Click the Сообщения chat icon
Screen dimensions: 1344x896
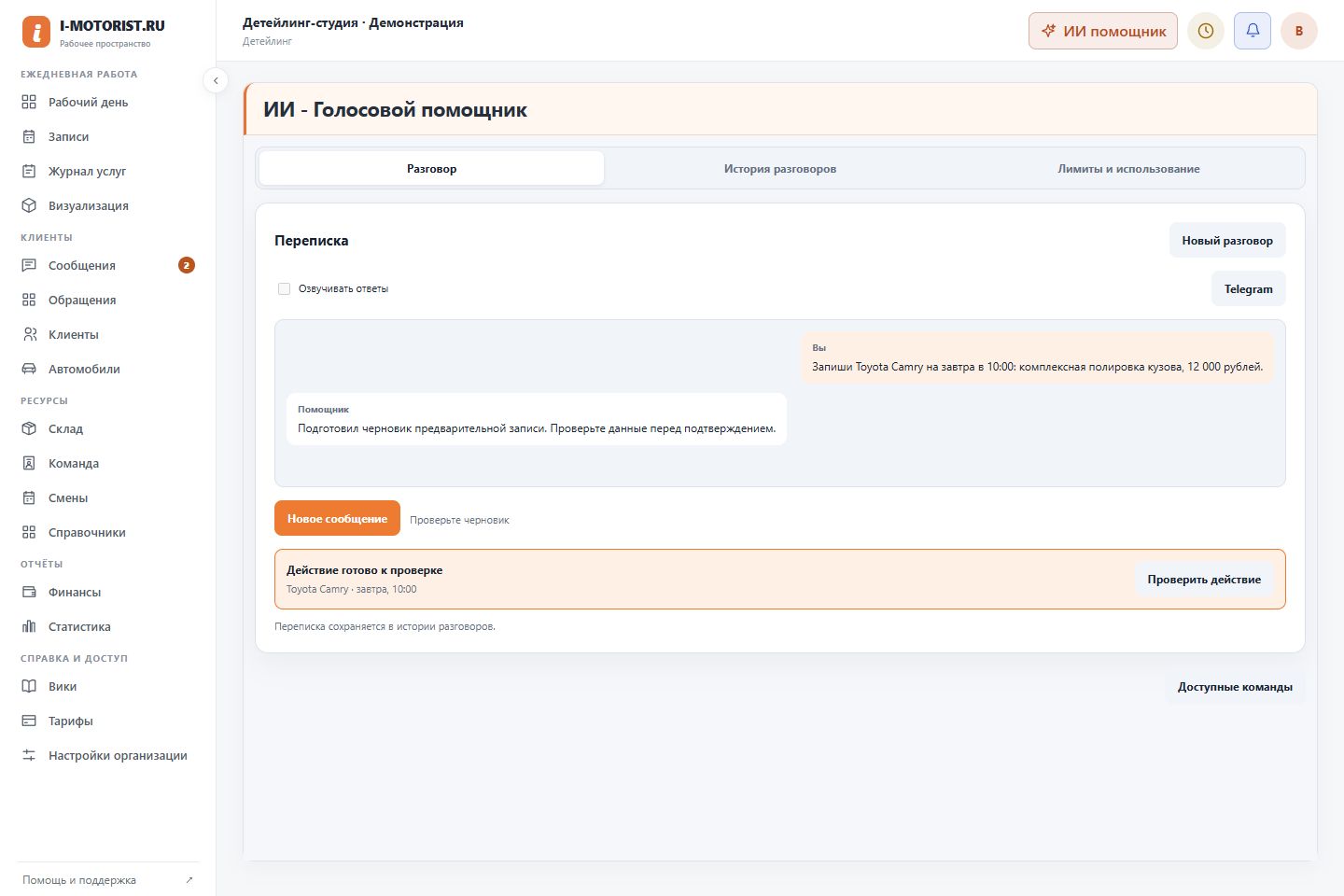pyautogui.click(x=29, y=265)
